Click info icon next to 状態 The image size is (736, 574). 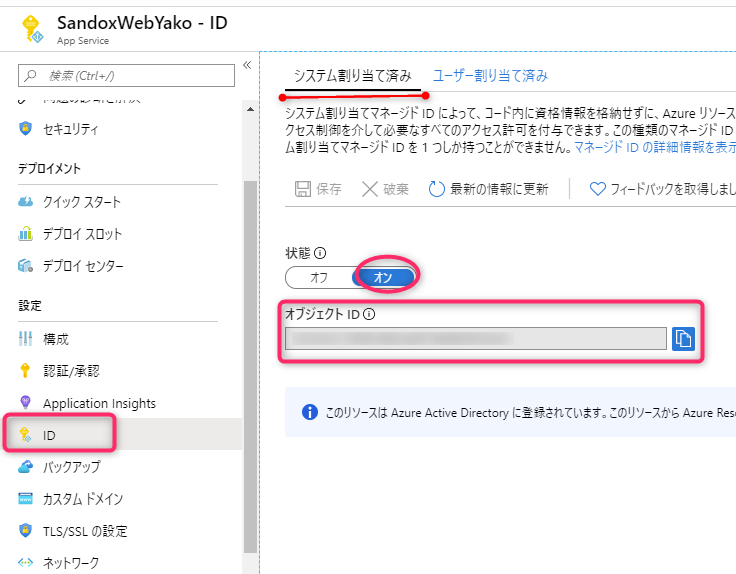point(320,253)
